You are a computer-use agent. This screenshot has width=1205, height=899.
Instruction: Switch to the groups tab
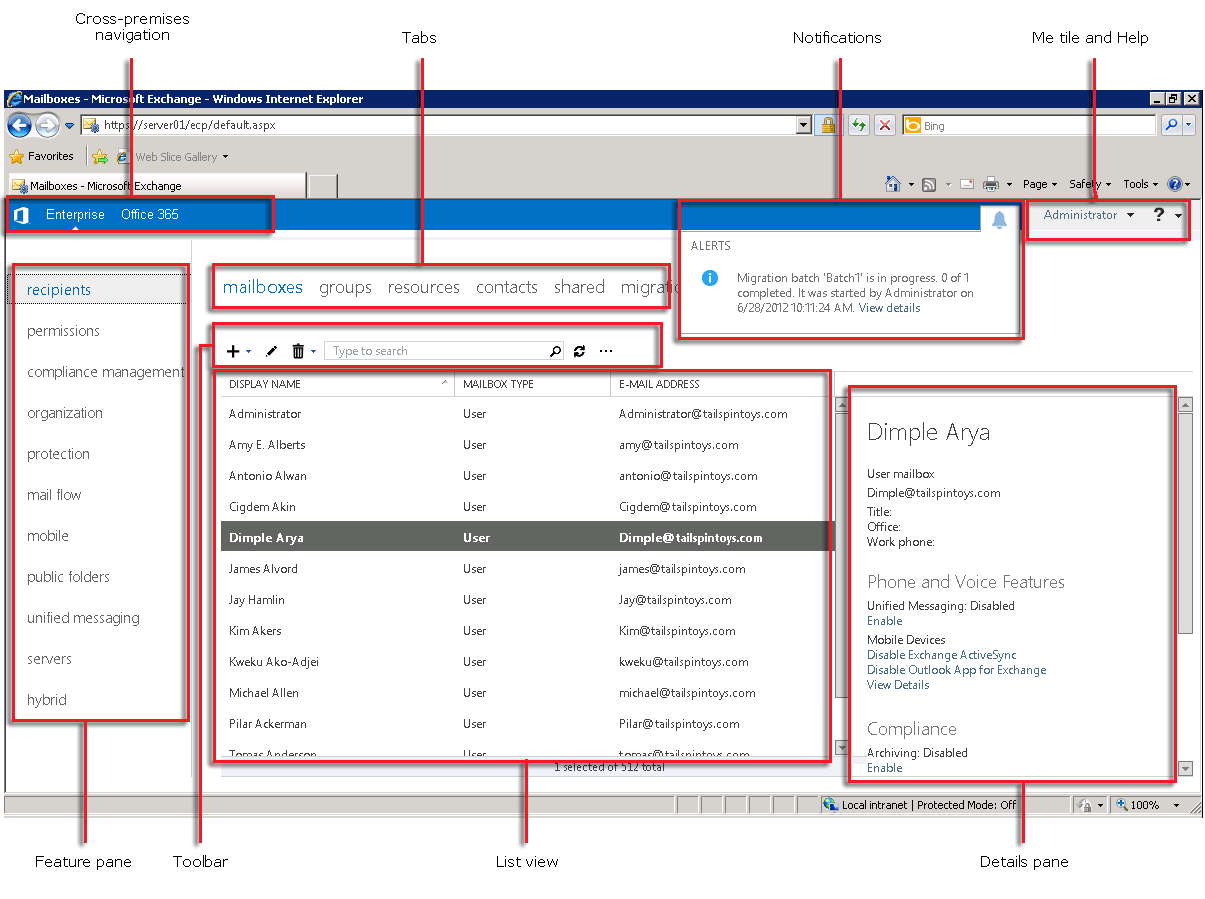point(345,287)
